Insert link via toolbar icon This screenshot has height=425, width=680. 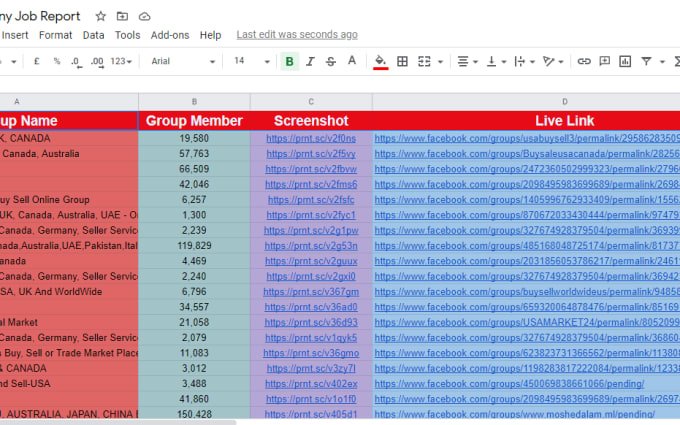[584, 62]
